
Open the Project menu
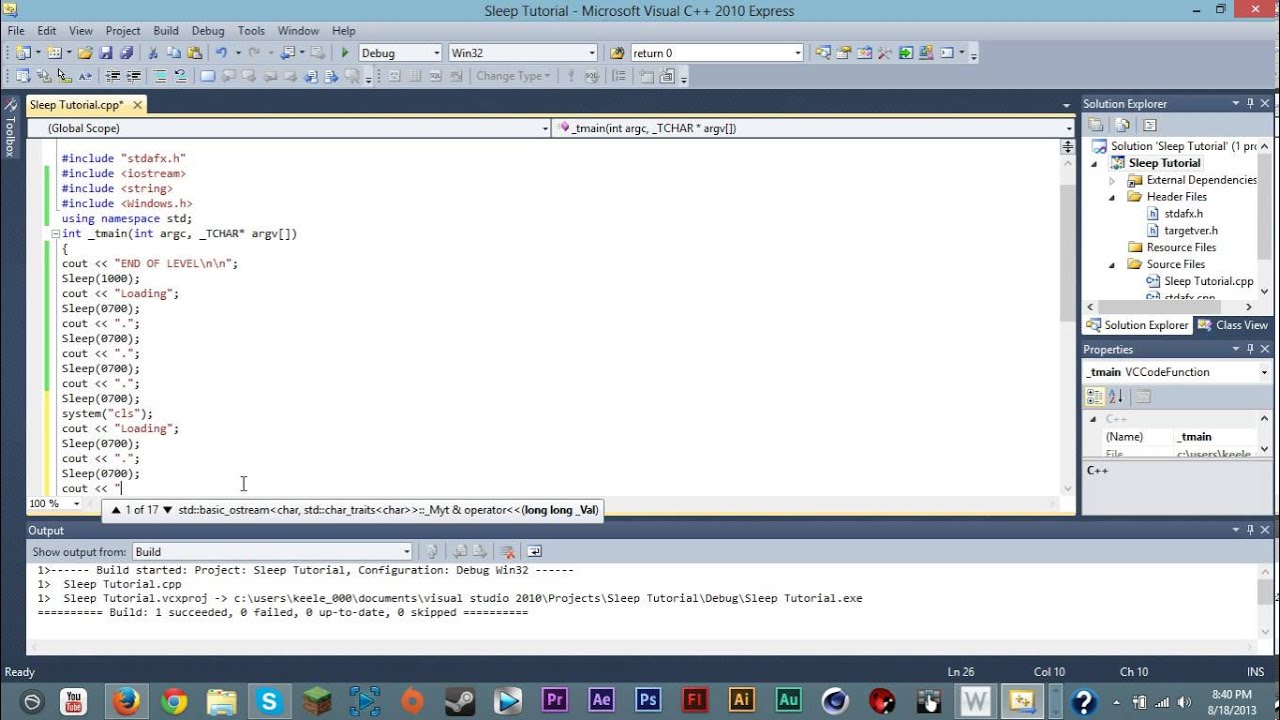pos(123,31)
